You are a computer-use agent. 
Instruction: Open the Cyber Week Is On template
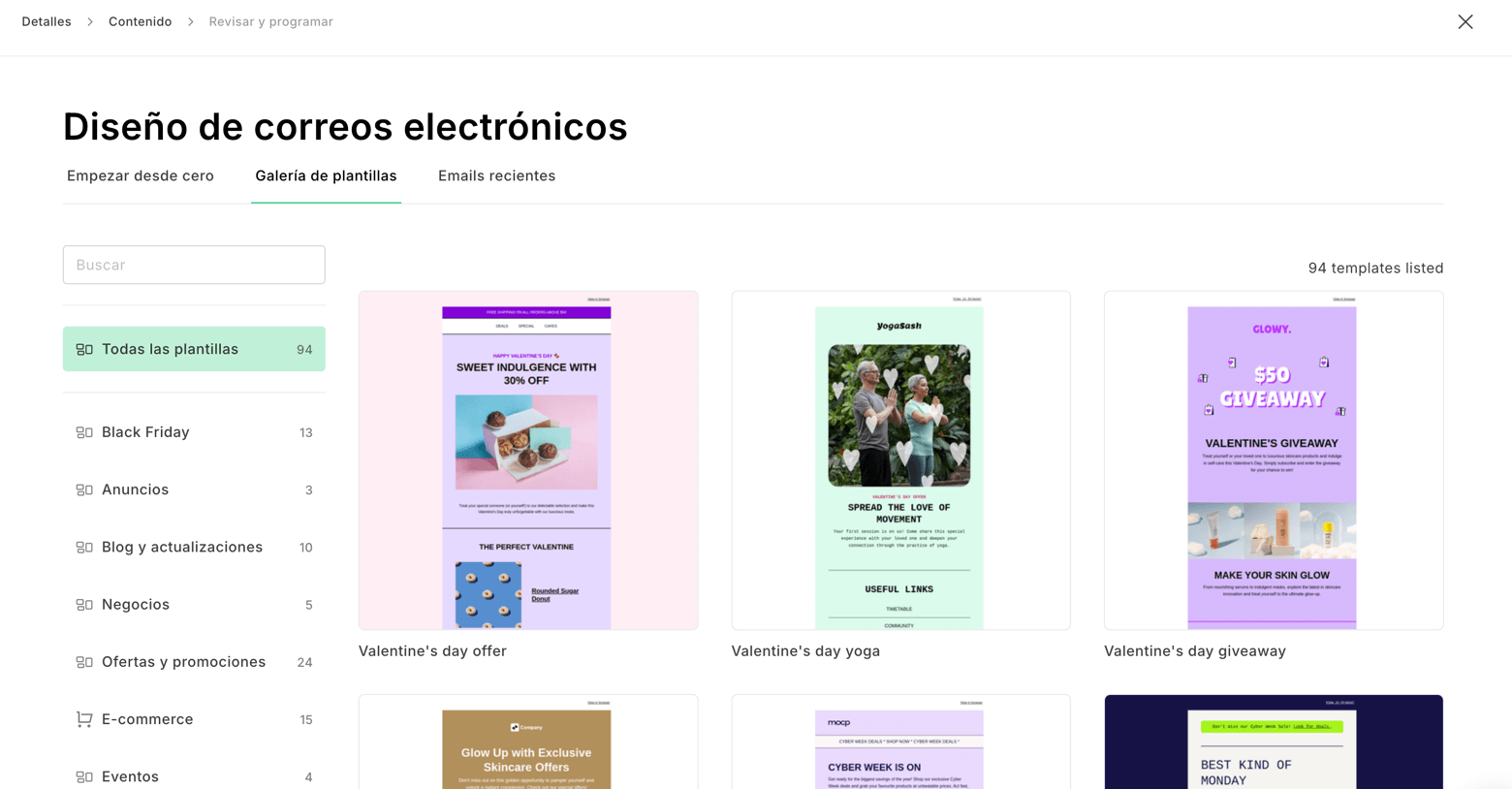point(900,742)
